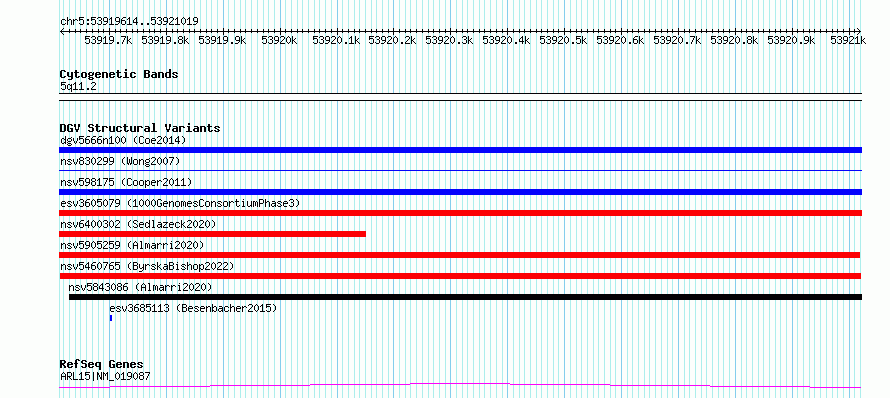Click the chr5:53919614..53921019 region label
Image resolution: width=890 pixels, height=398 pixels.
pyautogui.click(x=129, y=21)
